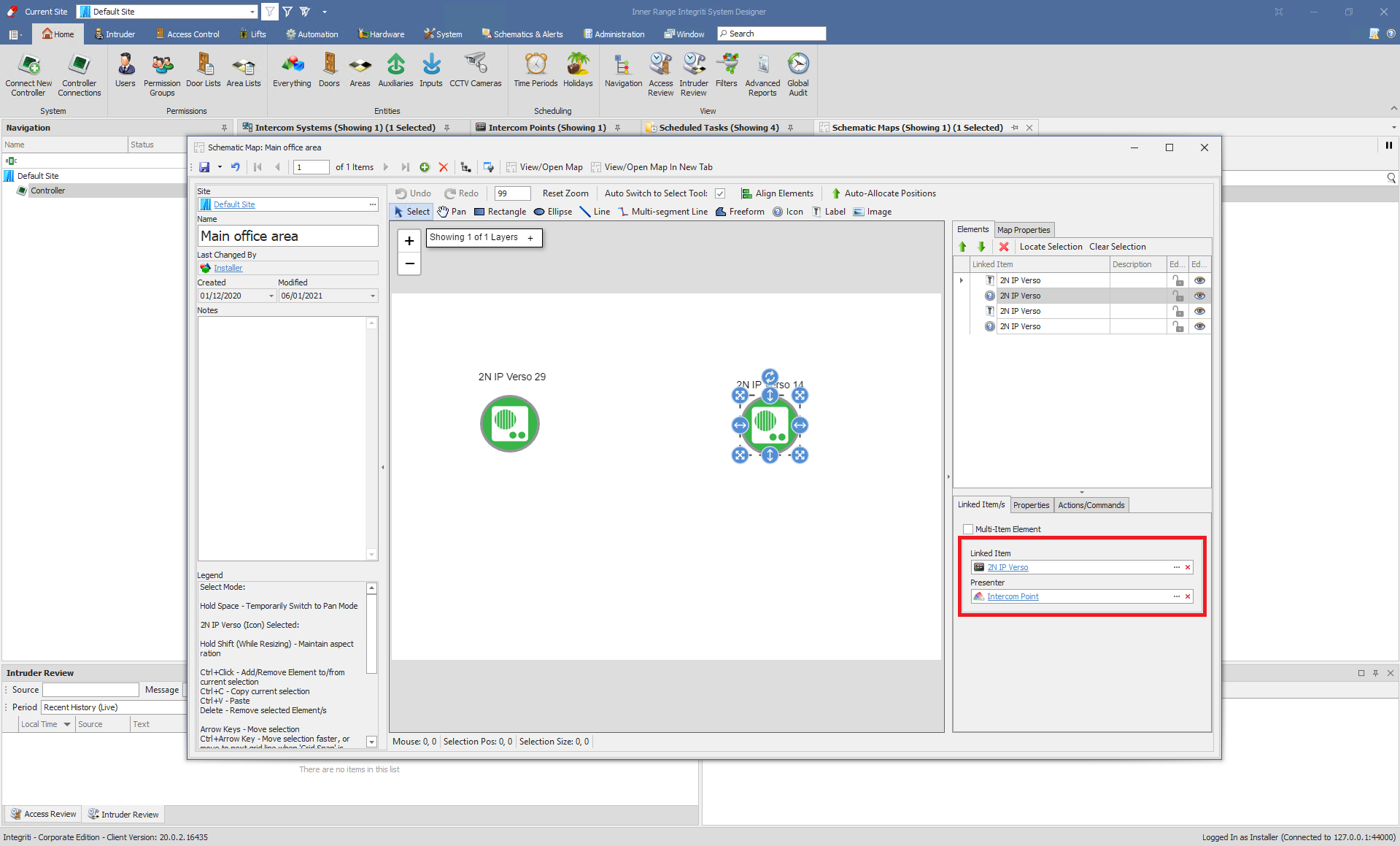Image resolution: width=1400 pixels, height=846 pixels.
Task: Click the zoom in plus button
Action: [x=409, y=241]
